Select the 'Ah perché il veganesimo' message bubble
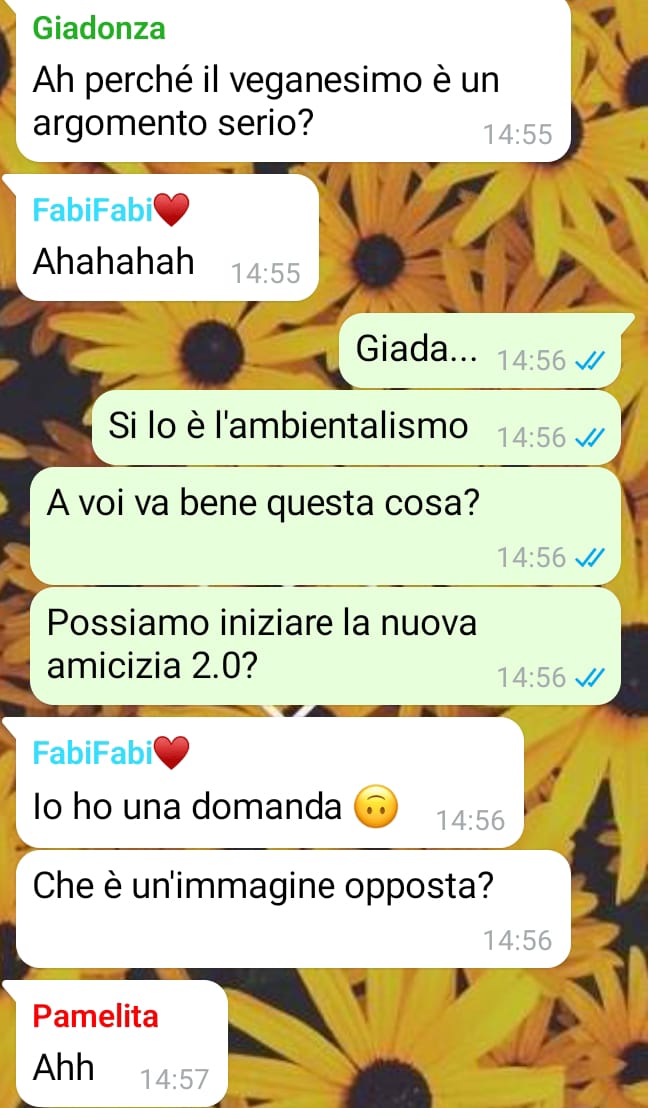Viewport: 648px width, 1108px height. pos(293,81)
